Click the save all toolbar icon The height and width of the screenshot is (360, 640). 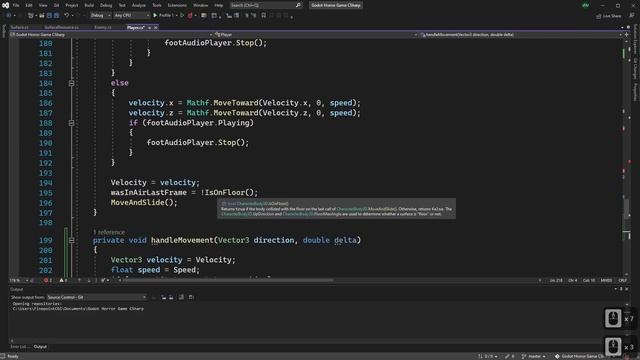click(x=56, y=16)
